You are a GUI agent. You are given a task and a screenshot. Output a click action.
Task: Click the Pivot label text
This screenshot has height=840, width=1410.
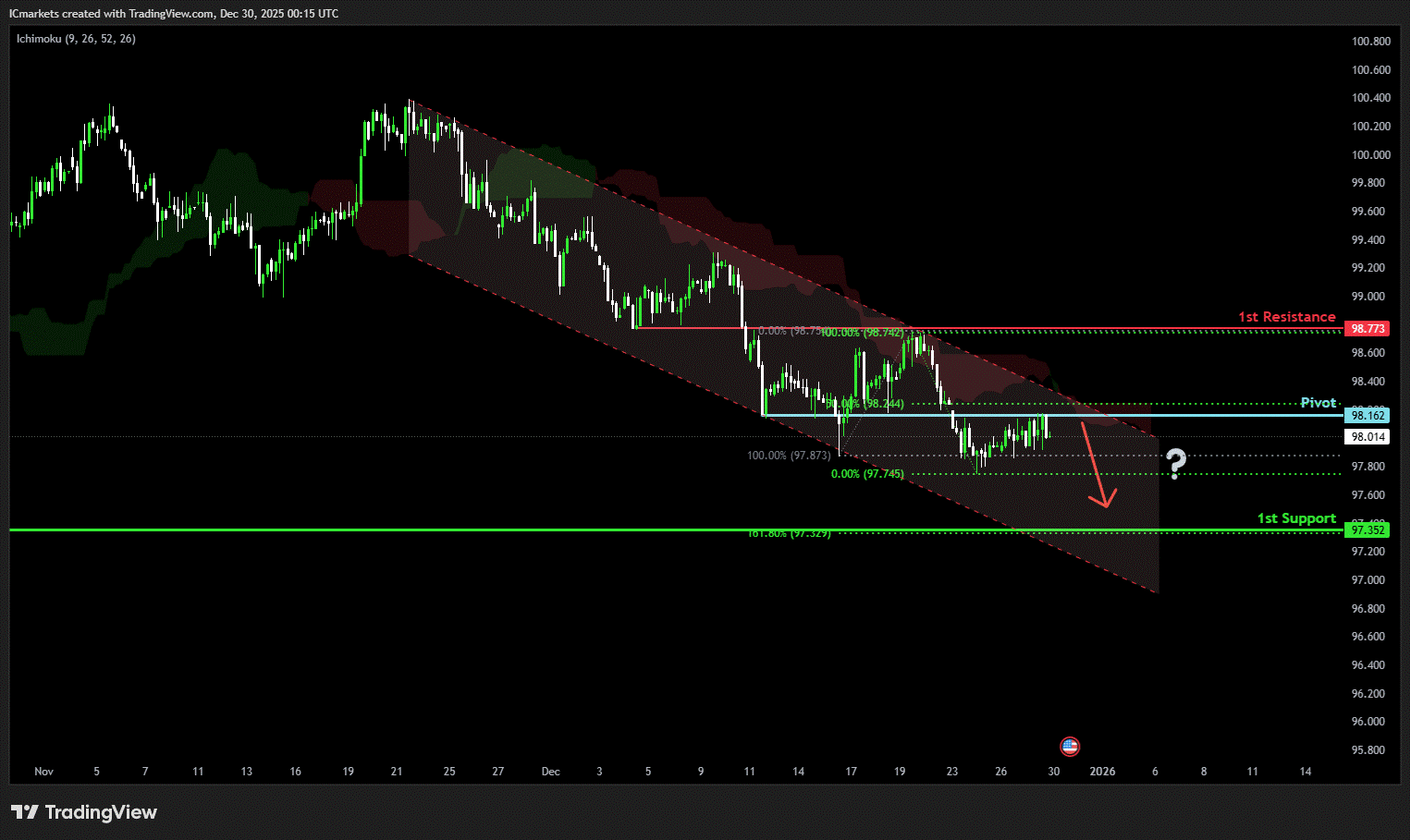click(1318, 403)
